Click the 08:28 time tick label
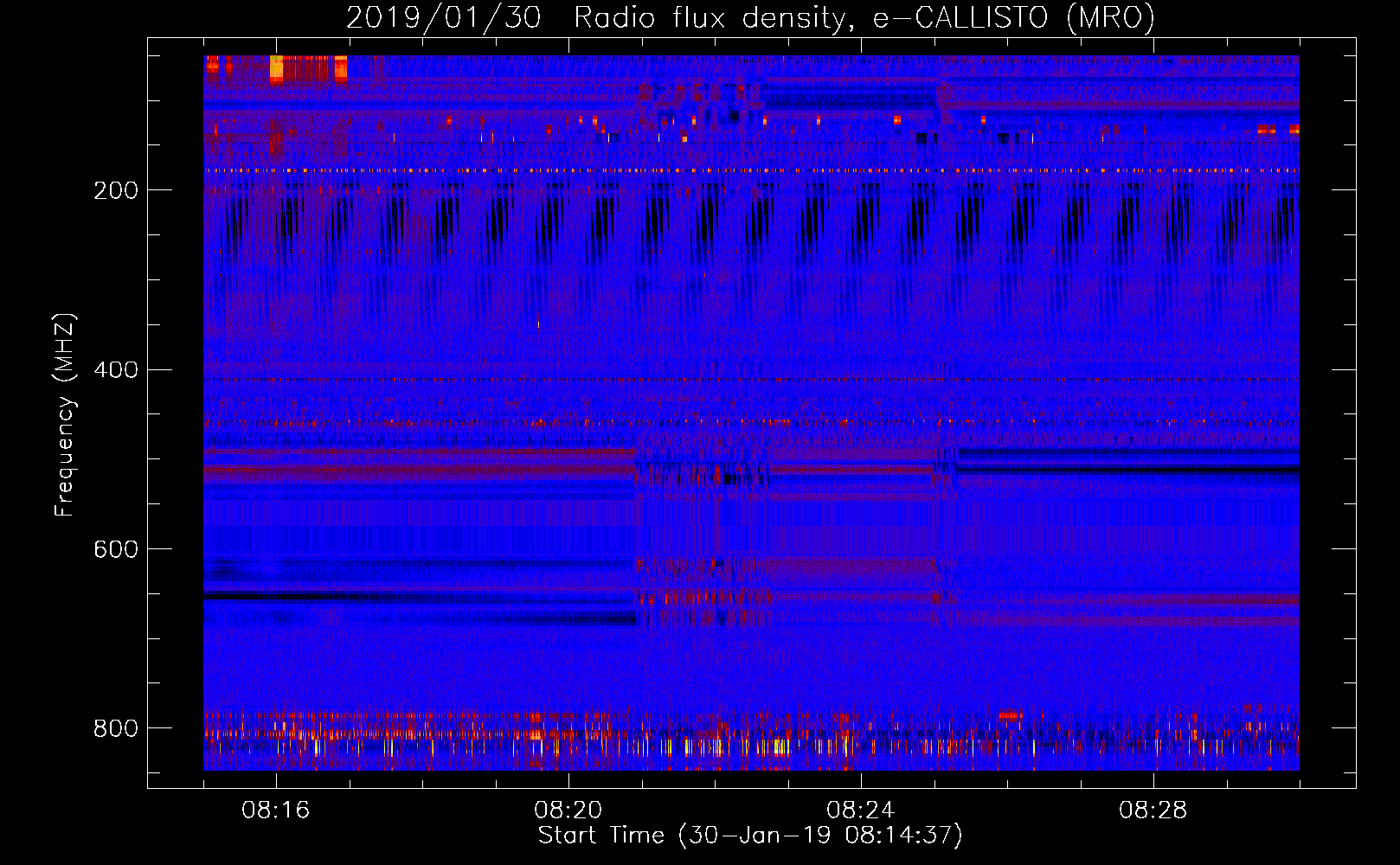 (x=1153, y=811)
